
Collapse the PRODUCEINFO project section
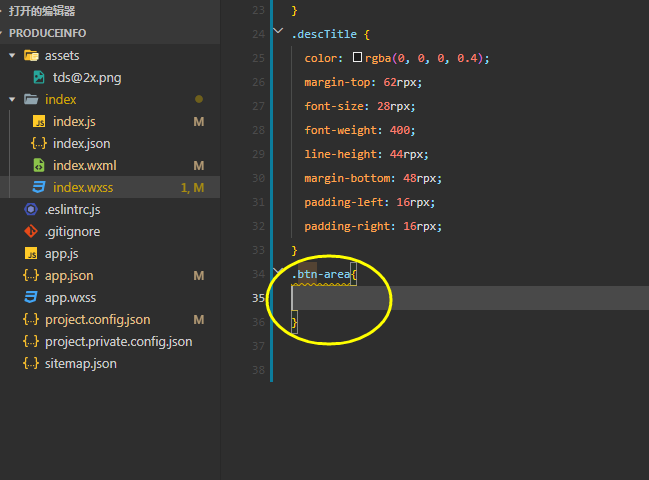point(2,33)
